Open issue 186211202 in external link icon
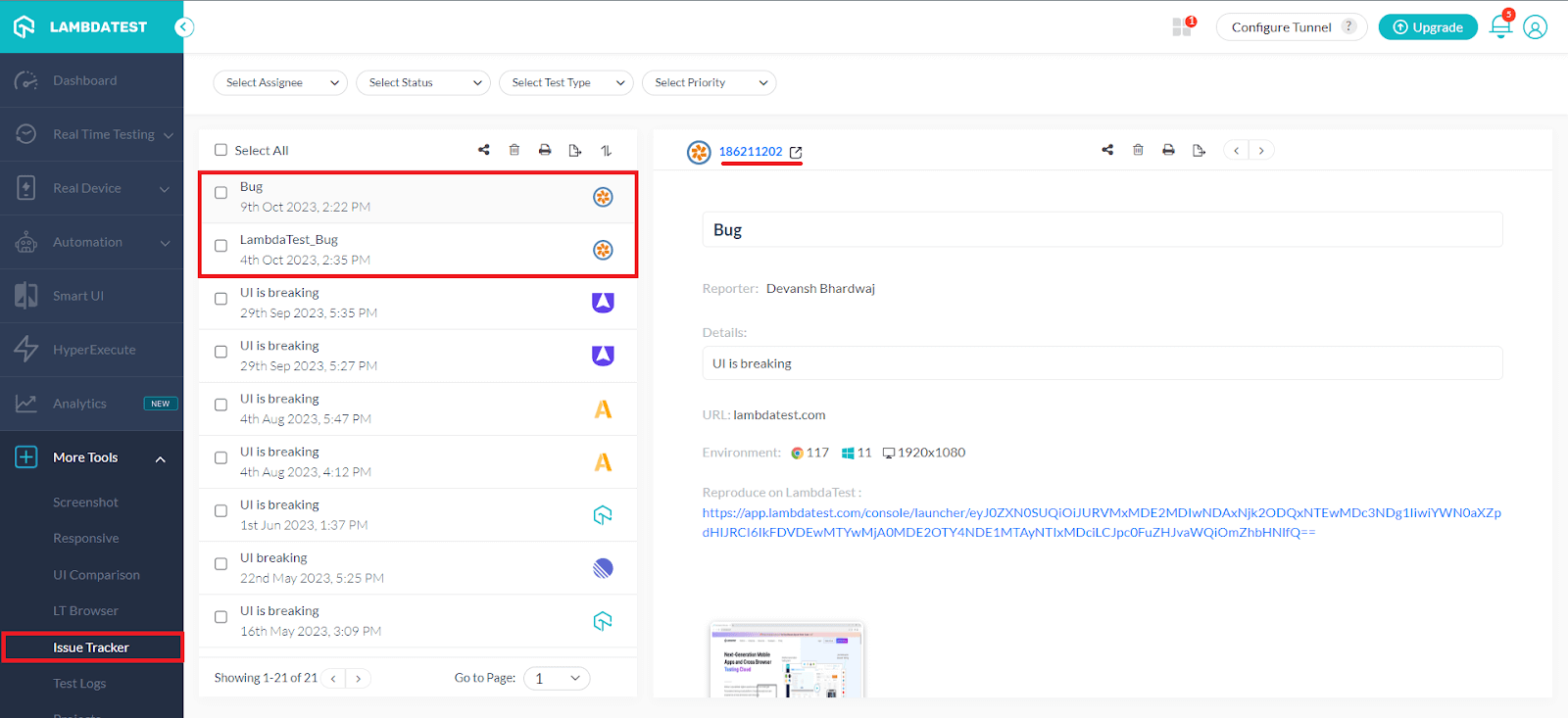Image resolution: width=1568 pixels, height=718 pixels. (x=796, y=152)
